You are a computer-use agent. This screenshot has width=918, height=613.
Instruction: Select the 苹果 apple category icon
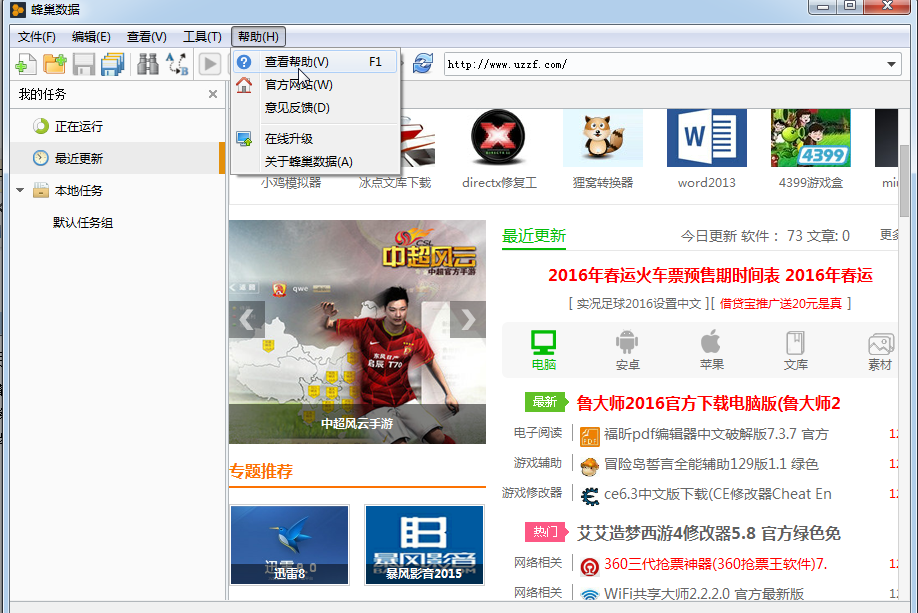pyautogui.click(x=711, y=341)
